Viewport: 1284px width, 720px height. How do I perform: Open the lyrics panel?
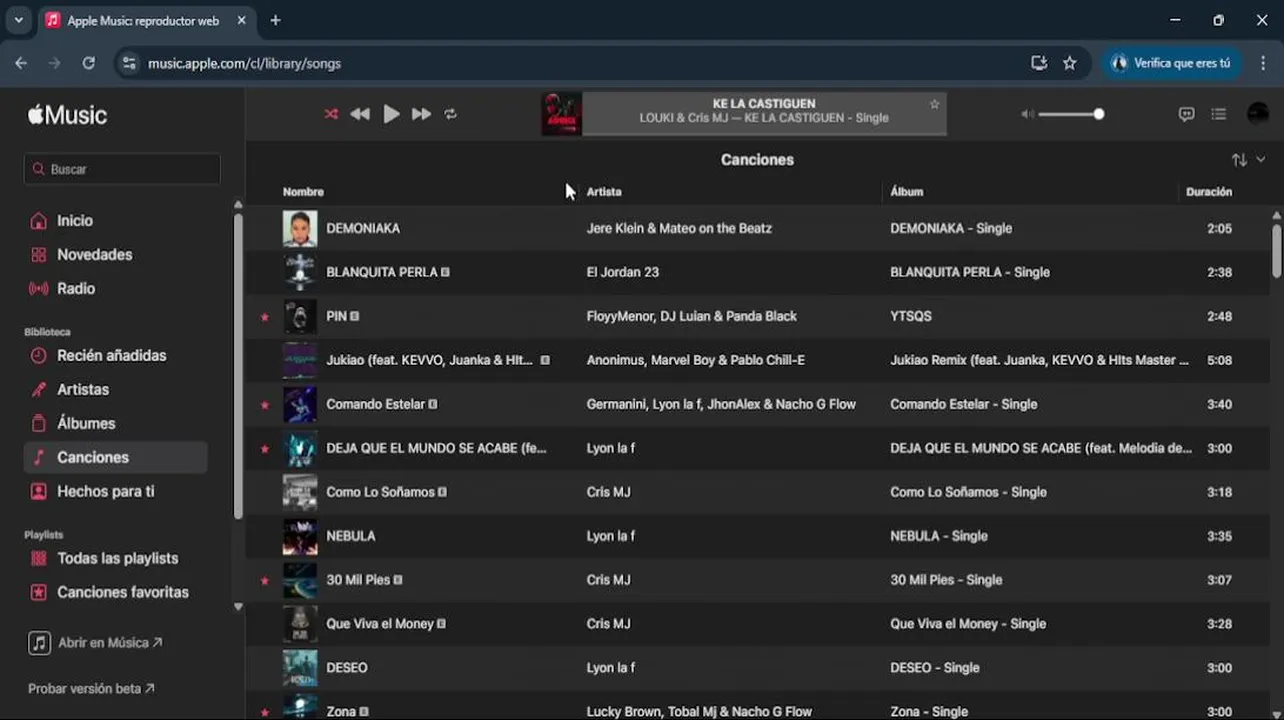(1186, 114)
